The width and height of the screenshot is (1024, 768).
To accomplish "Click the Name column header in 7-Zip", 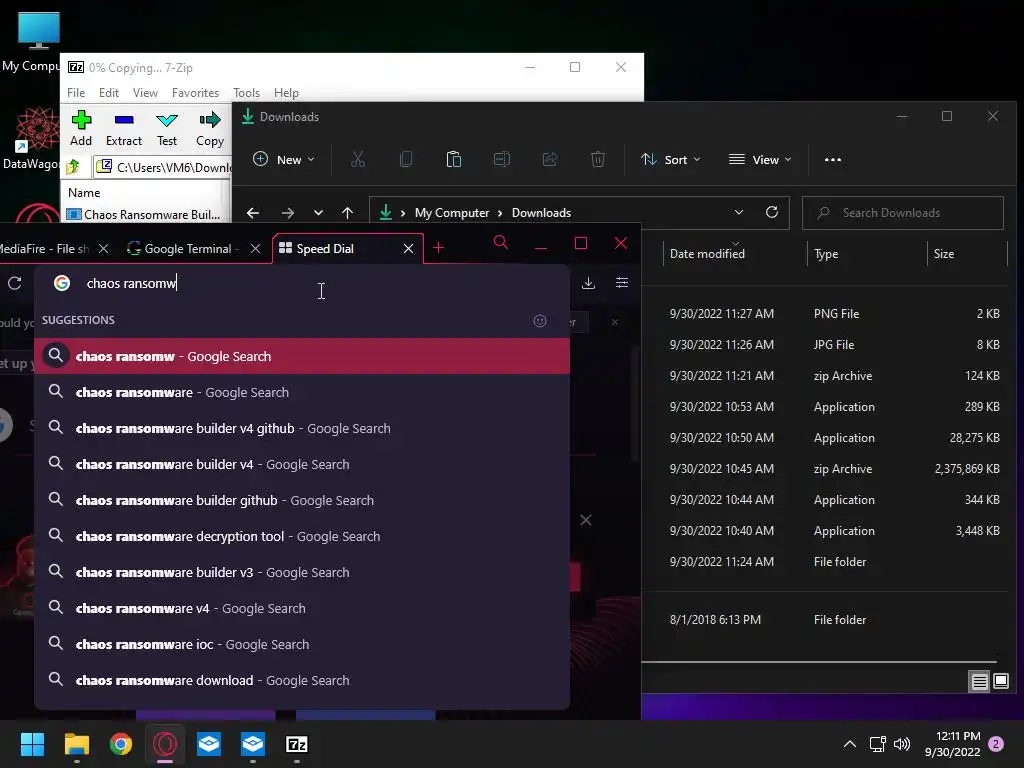I will (84, 193).
